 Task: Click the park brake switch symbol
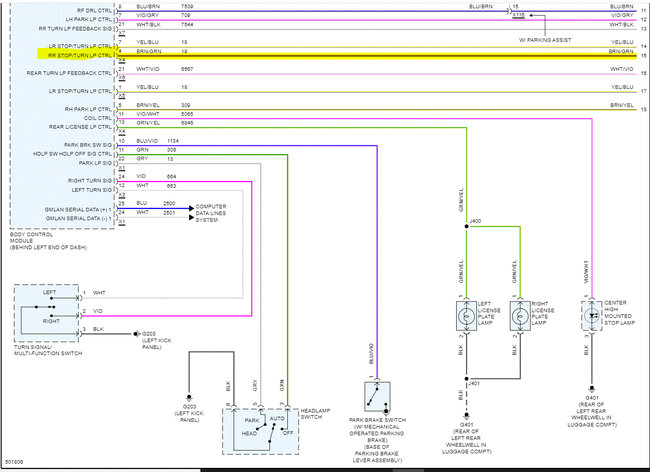pyautogui.click(x=377, y=397)
